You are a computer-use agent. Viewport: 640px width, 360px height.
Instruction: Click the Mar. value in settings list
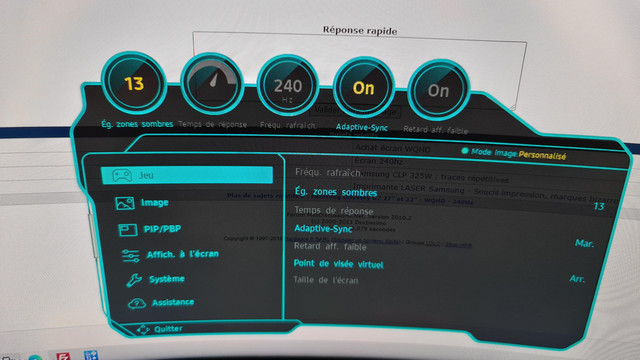coord(584,244)
